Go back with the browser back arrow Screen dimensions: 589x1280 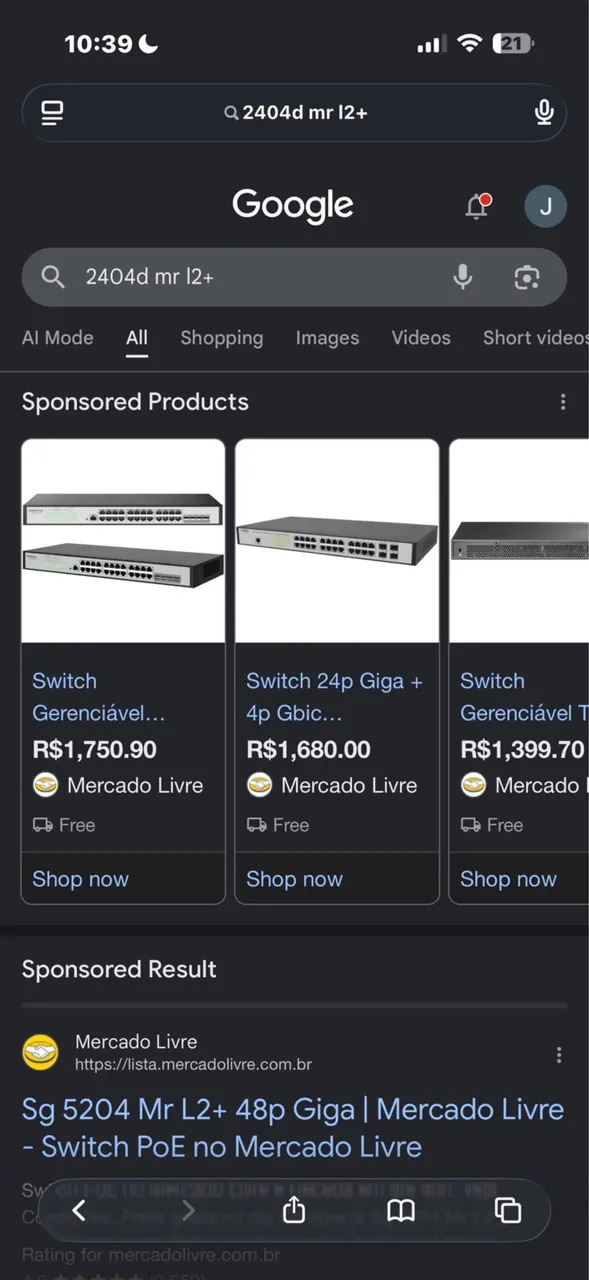point(79,1211)
